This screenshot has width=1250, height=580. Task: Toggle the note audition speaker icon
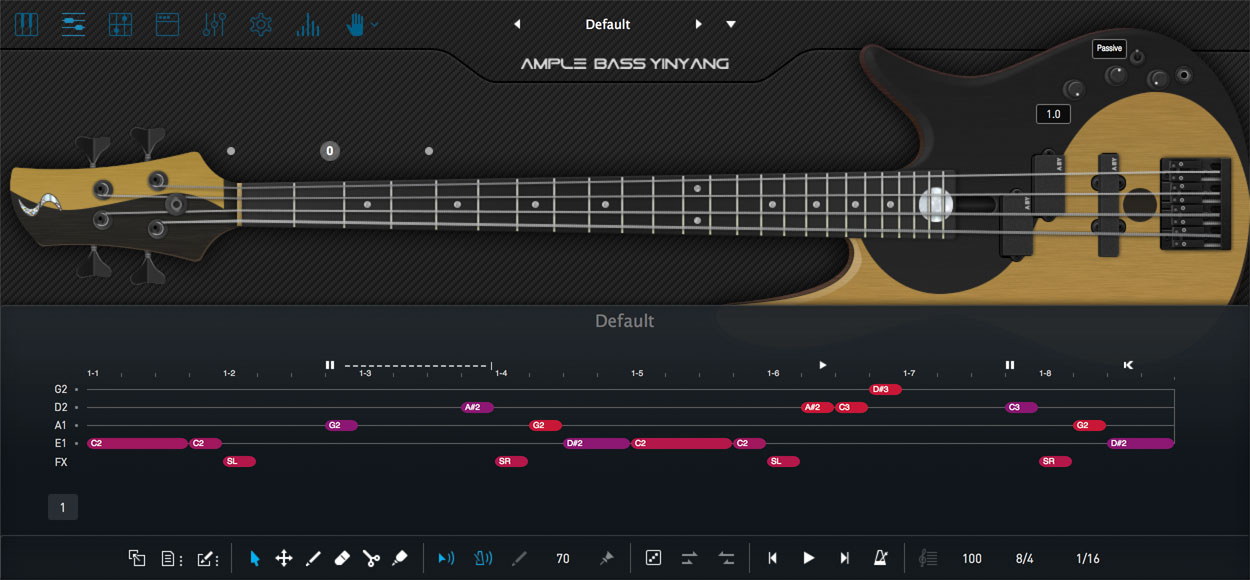446,558
